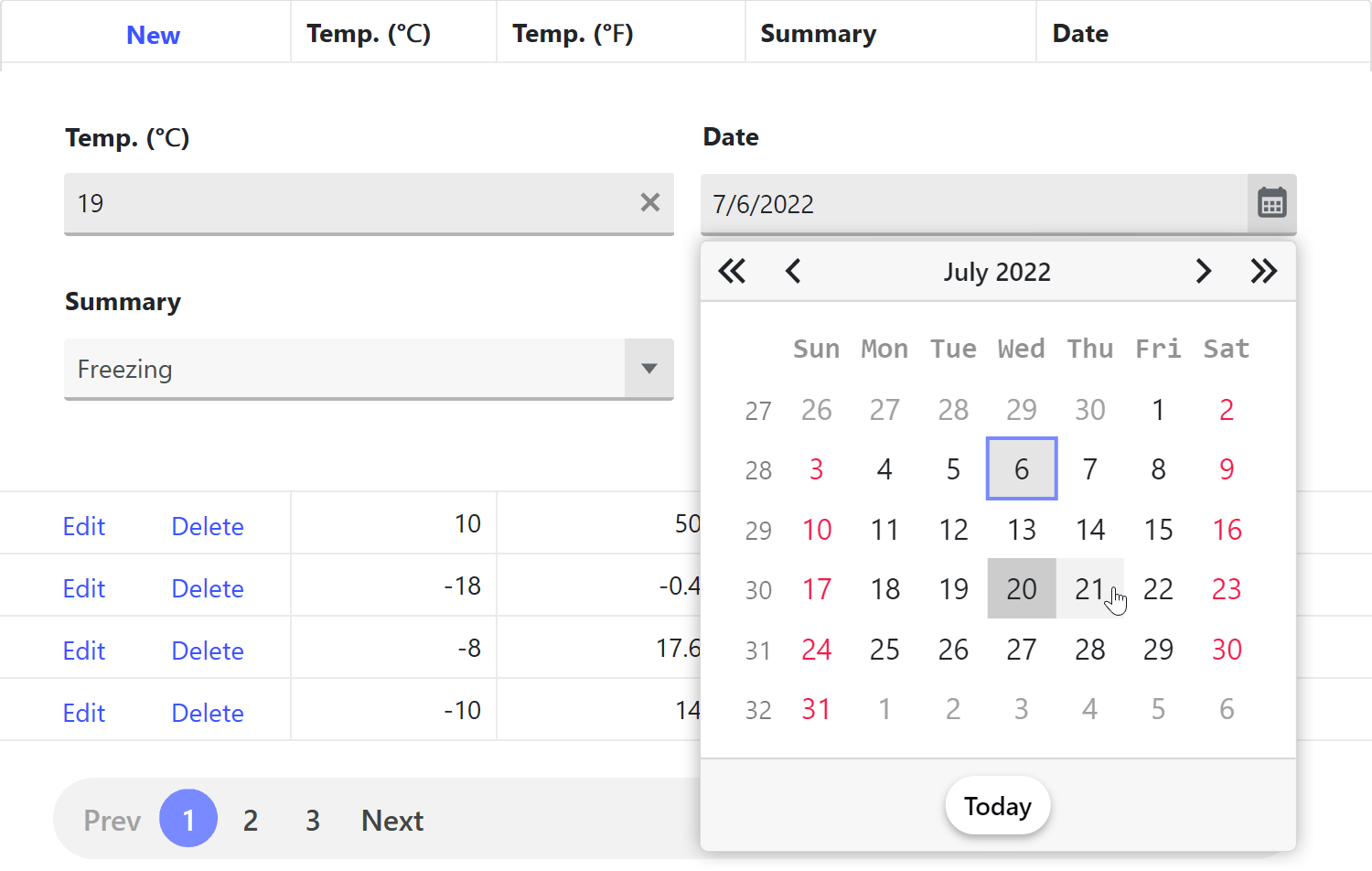Sort by the Summary column header
This screenshot has height=871, width=1372.
(x=818, y=34)
